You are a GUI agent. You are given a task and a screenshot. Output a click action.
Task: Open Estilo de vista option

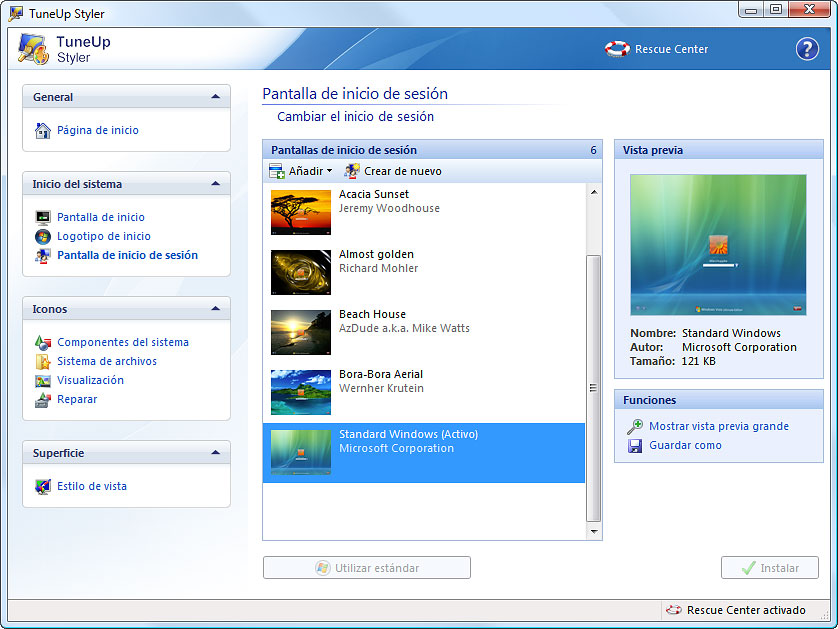pos(91,486)
